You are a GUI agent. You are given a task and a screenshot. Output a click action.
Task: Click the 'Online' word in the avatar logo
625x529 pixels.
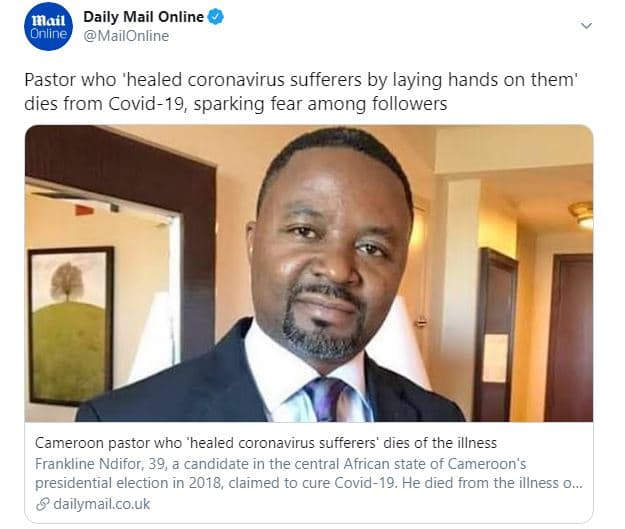click(48, 34)
